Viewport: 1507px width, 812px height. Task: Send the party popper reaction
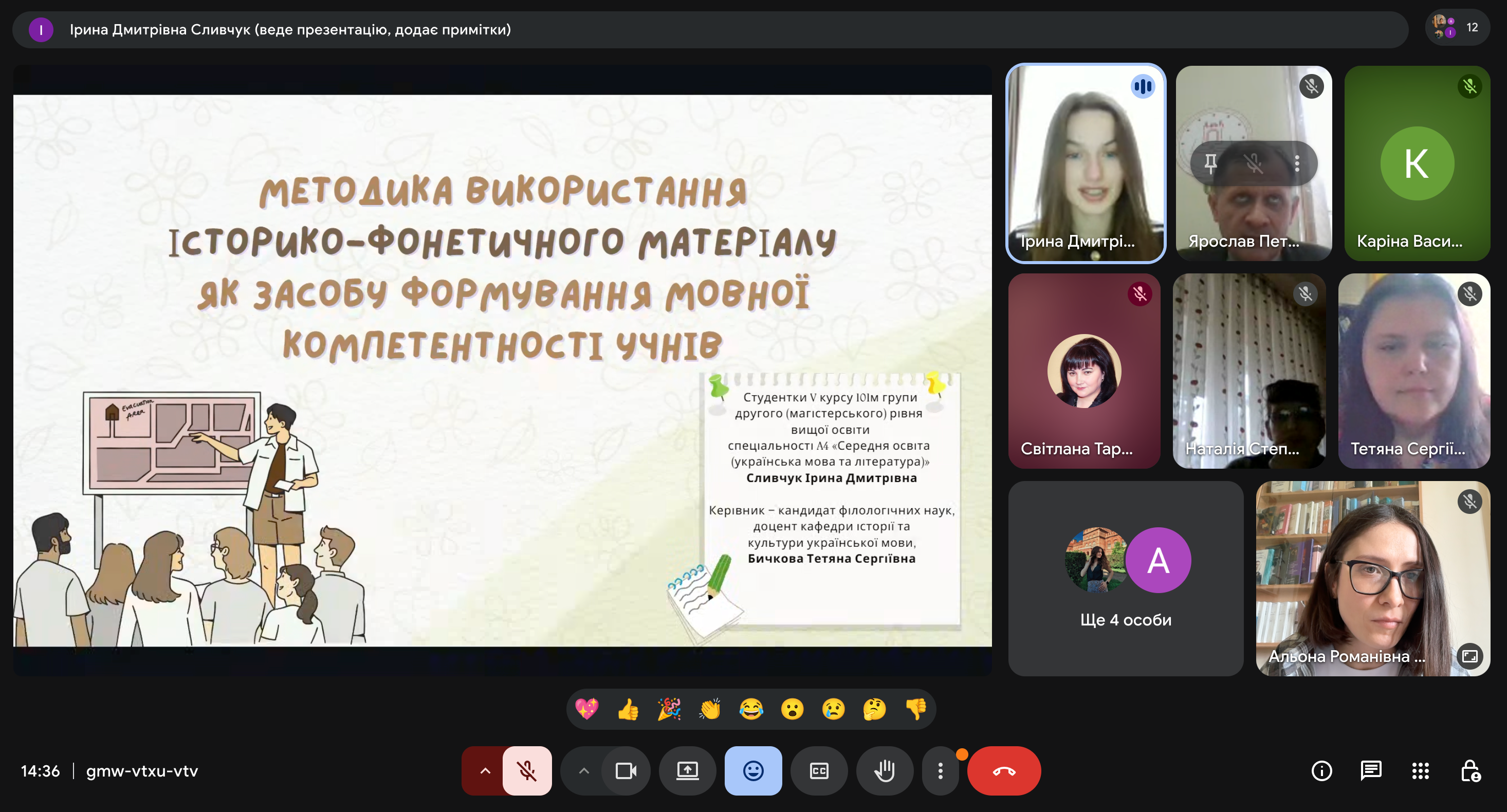[669, 709]
